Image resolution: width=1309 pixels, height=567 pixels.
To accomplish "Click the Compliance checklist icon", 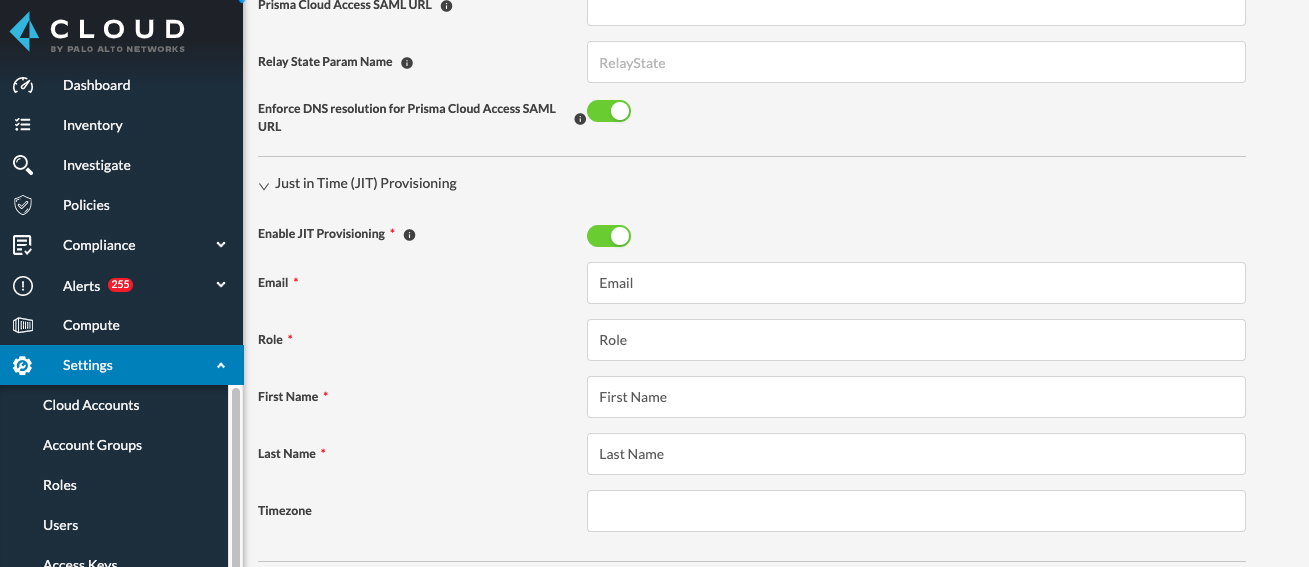I will pos(23,245).
